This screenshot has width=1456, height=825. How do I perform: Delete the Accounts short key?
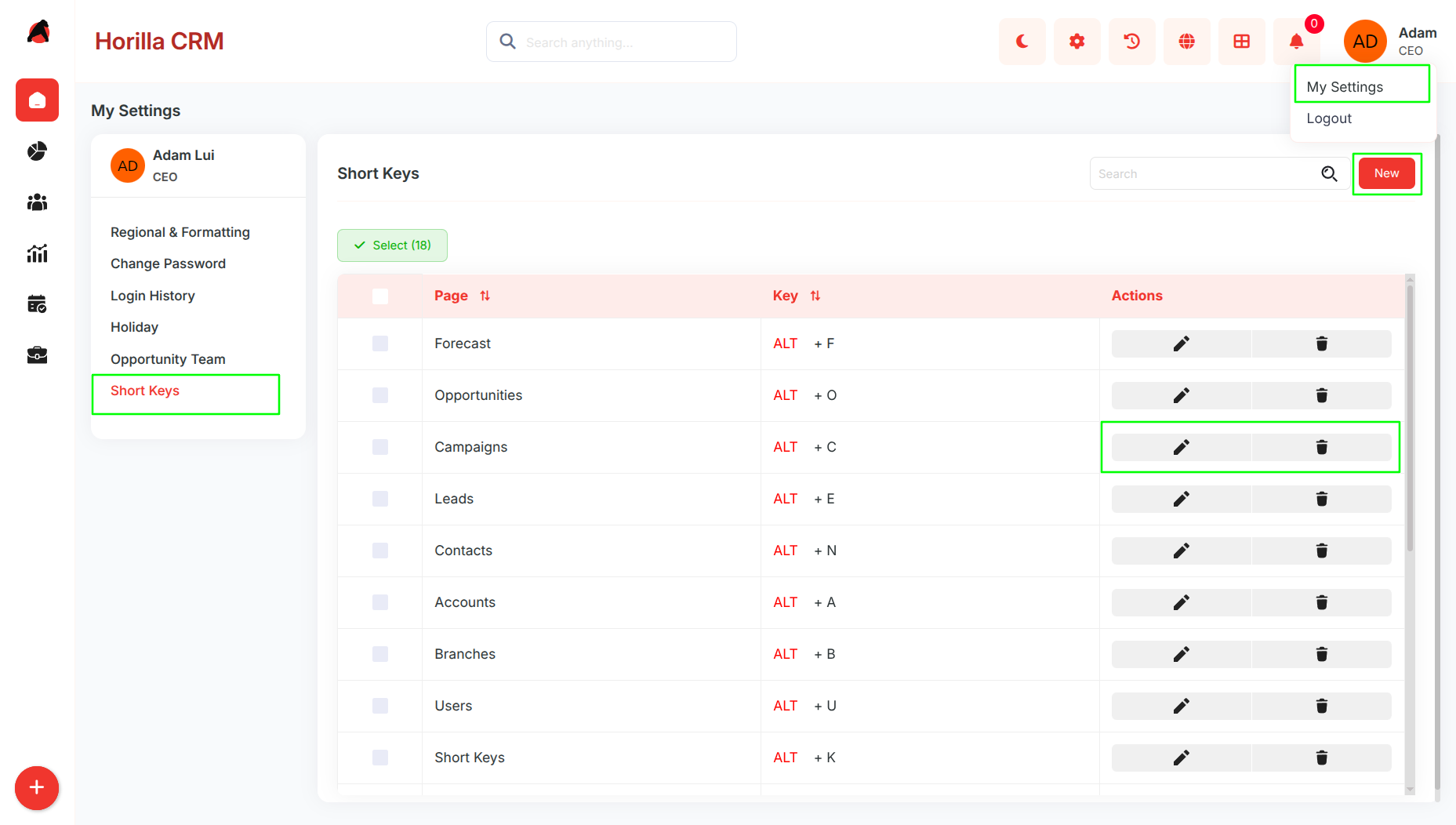tap(1322, 602)
